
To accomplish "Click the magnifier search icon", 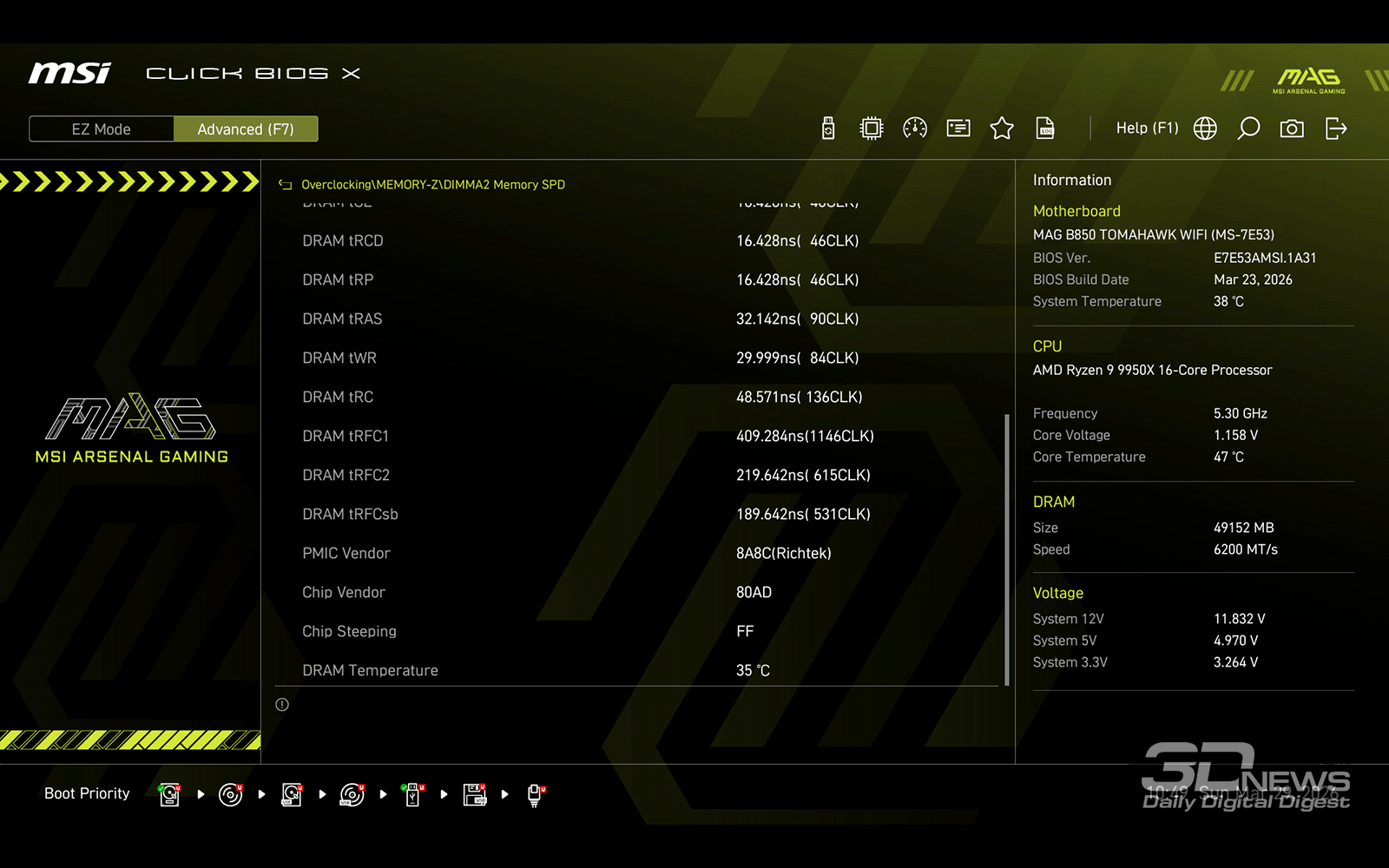I will click(1248, 128).
